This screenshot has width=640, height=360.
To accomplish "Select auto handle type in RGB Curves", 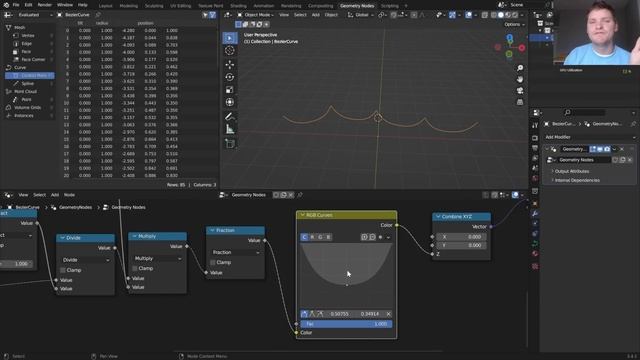I will [x=304, y=314].
